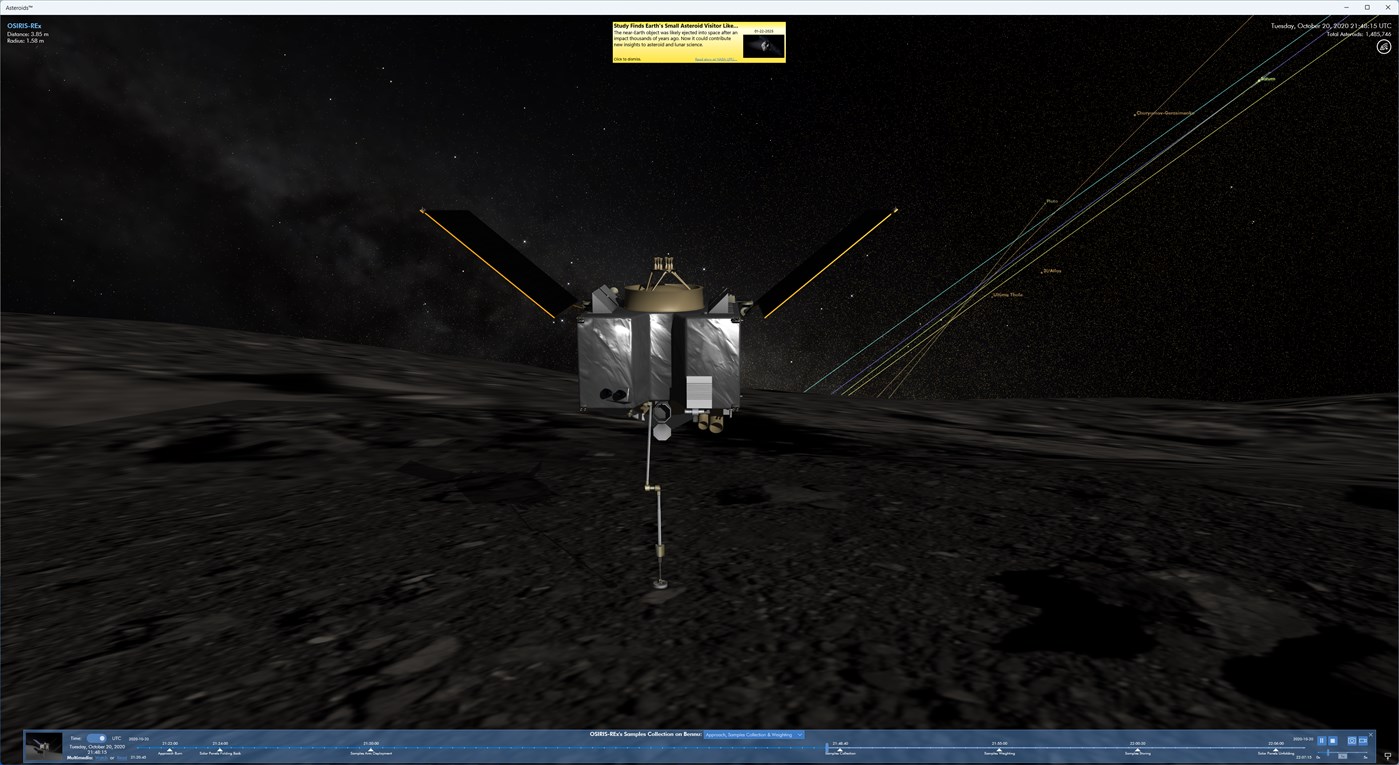Toggle the UTC time display switch

(x=97, y=738)
